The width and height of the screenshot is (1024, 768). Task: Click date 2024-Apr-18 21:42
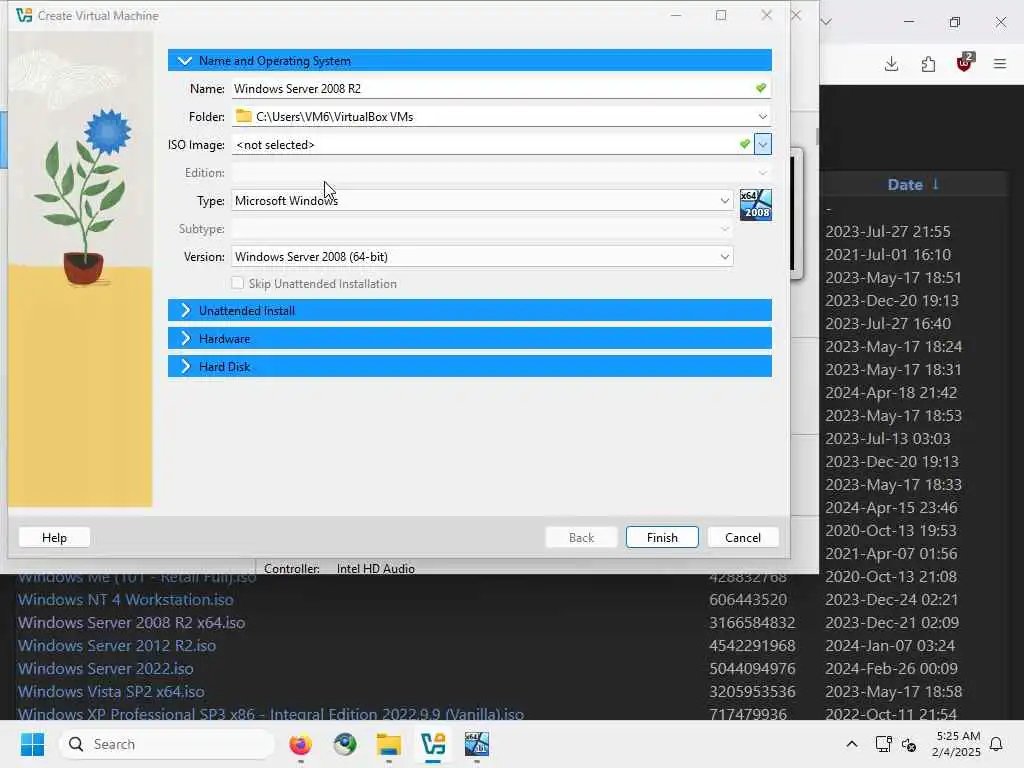891,392
